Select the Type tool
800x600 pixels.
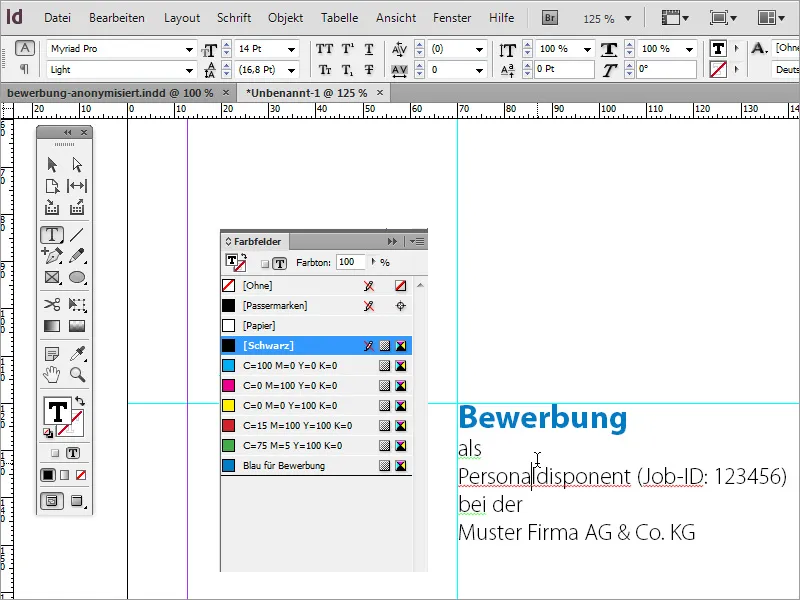54,233
